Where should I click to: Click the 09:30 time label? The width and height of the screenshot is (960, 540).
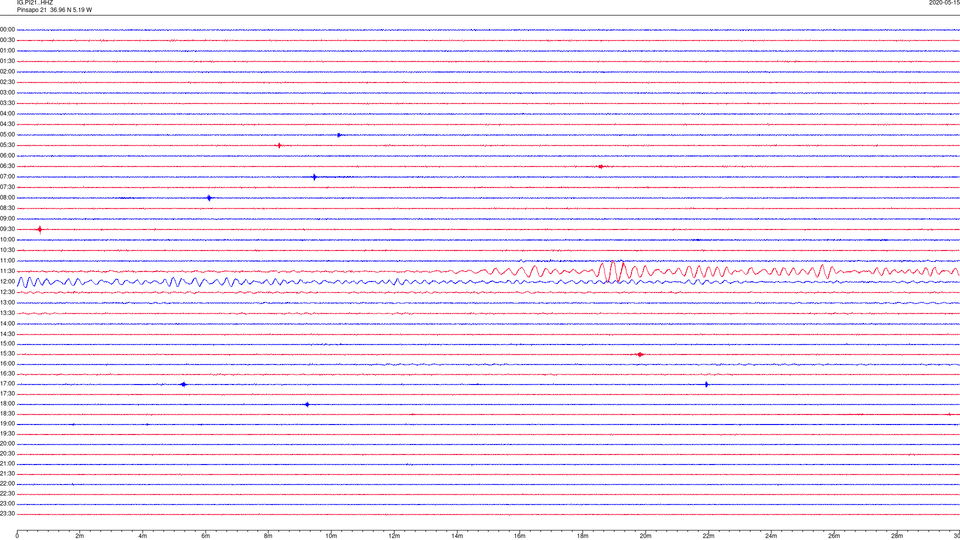7,229
